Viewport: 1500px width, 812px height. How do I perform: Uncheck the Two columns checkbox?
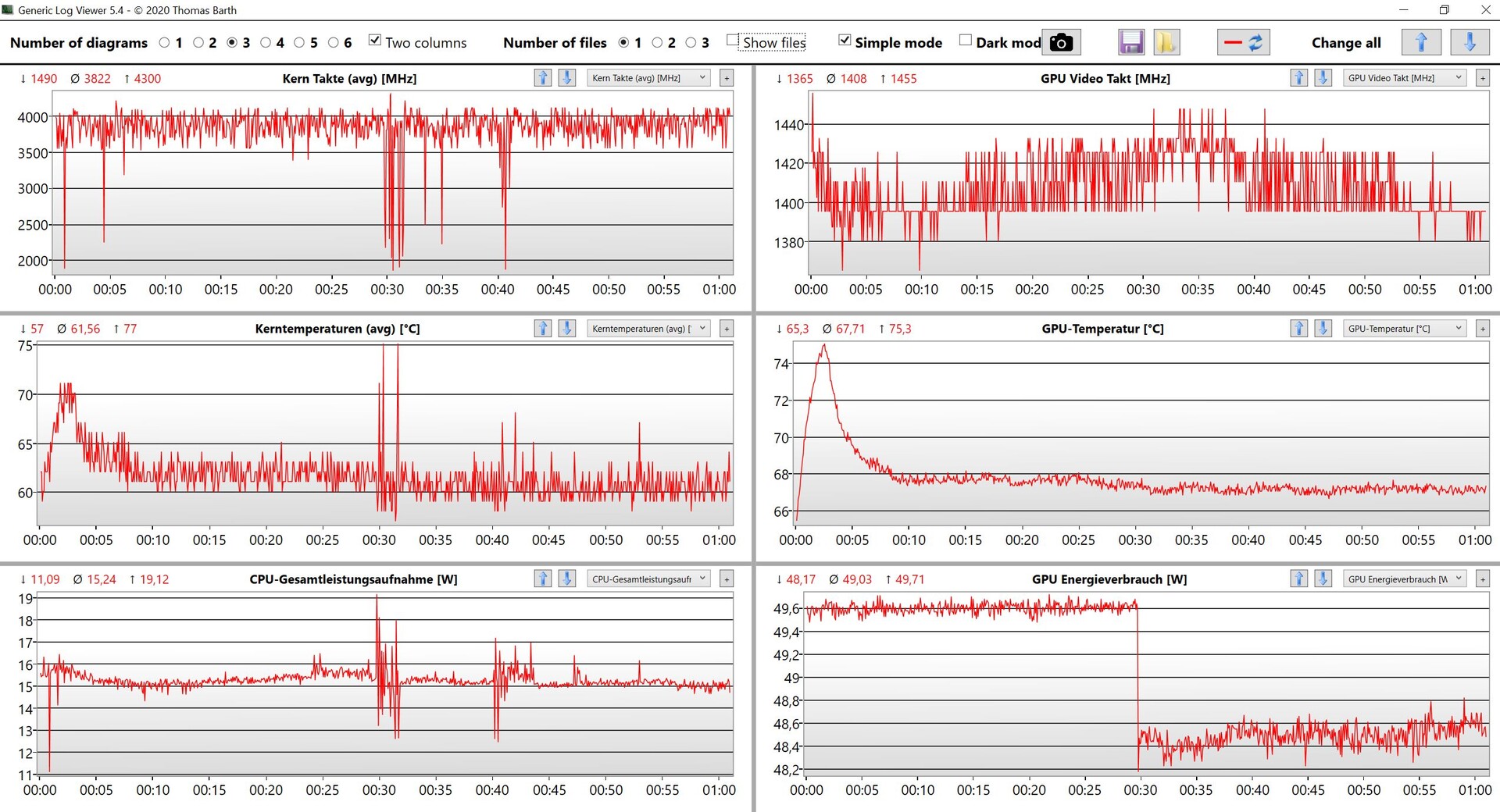[x=375, y=41]
